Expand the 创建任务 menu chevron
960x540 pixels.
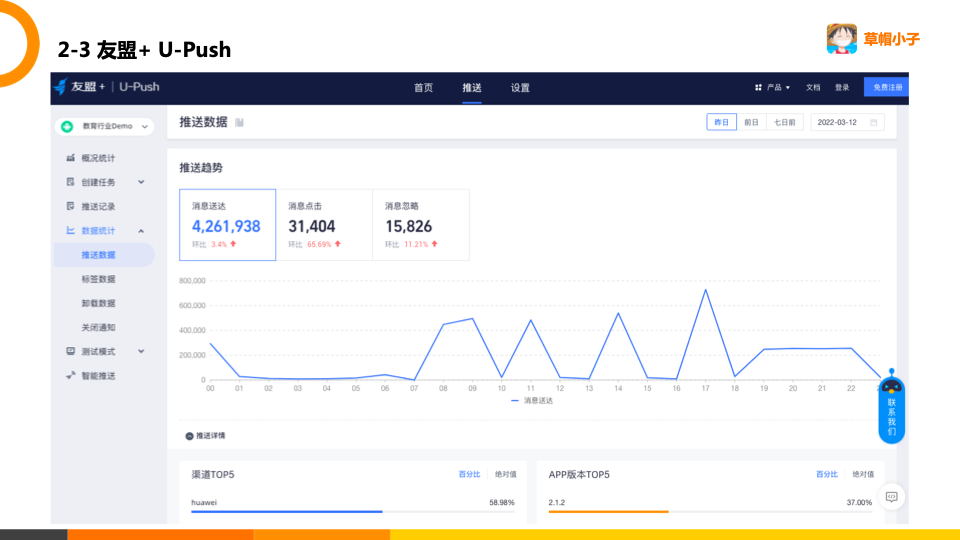141,182
